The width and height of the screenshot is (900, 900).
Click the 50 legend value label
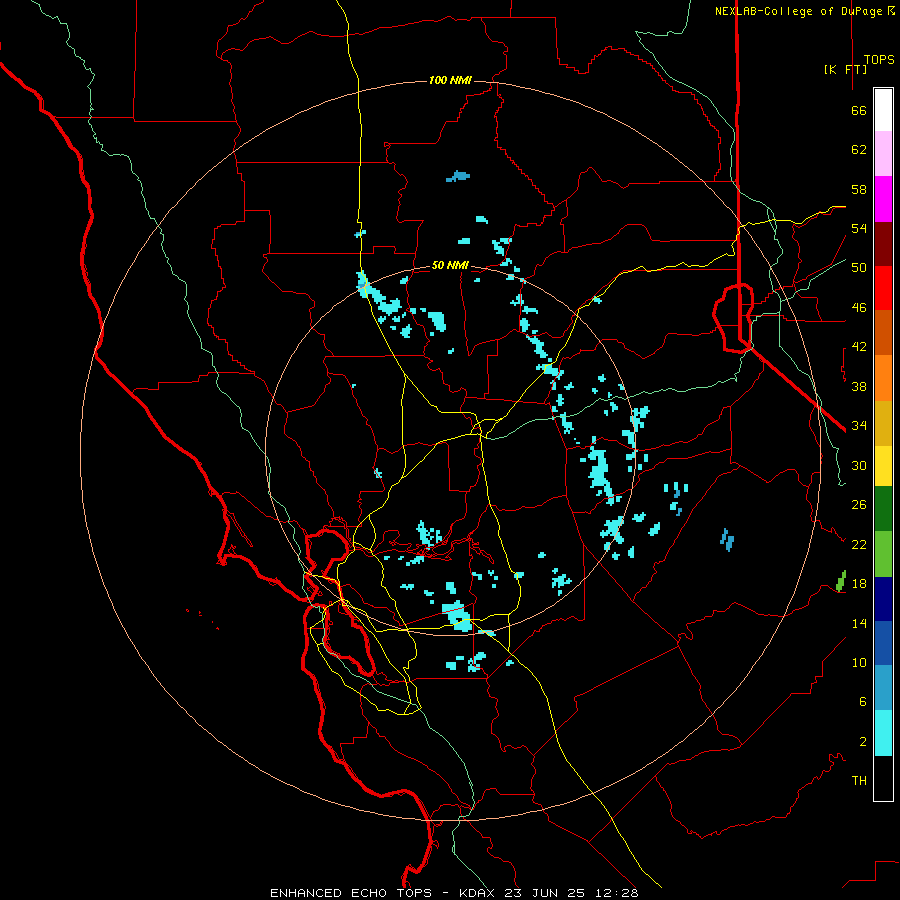coord(859,268)
